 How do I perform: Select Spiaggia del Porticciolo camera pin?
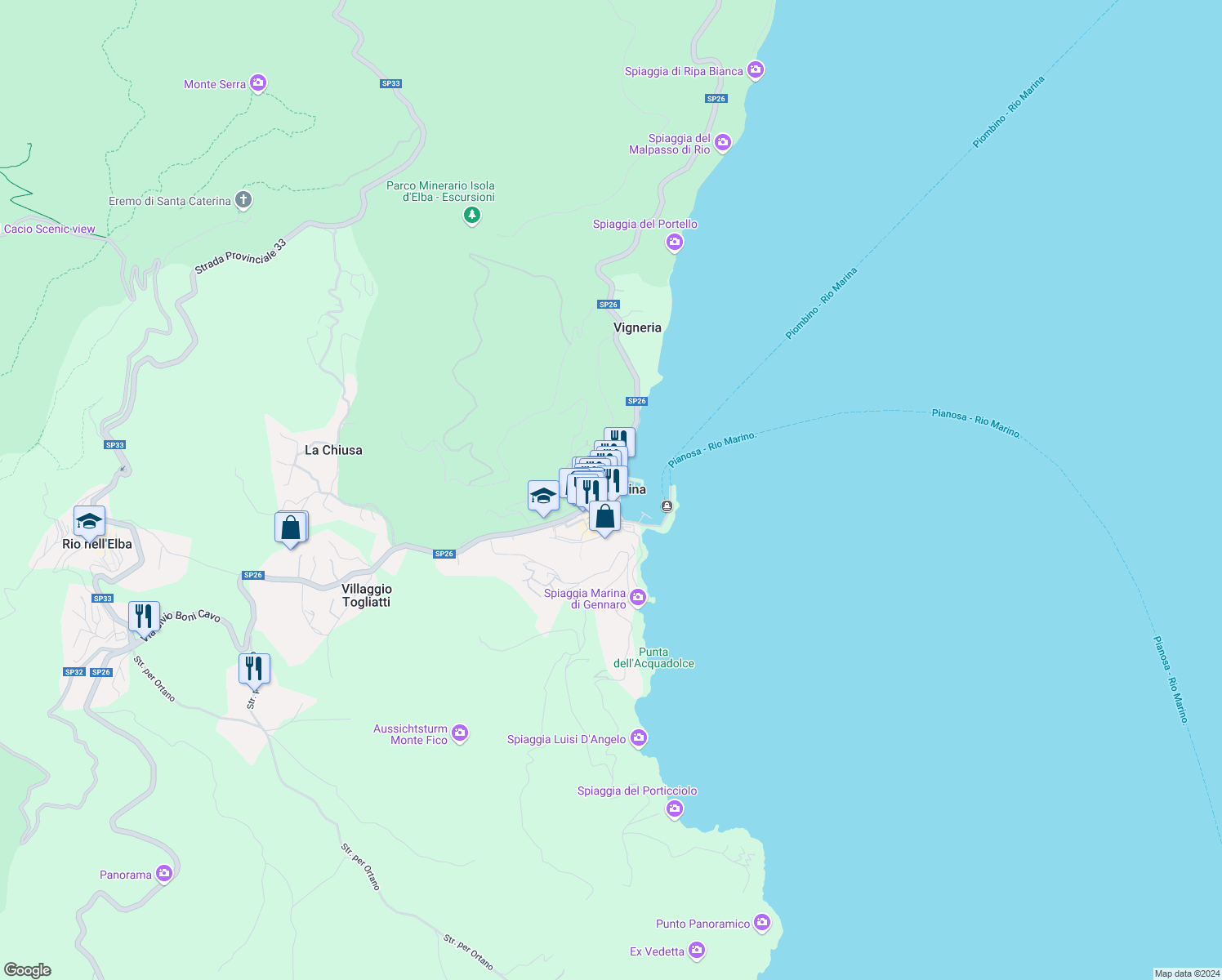674,808
